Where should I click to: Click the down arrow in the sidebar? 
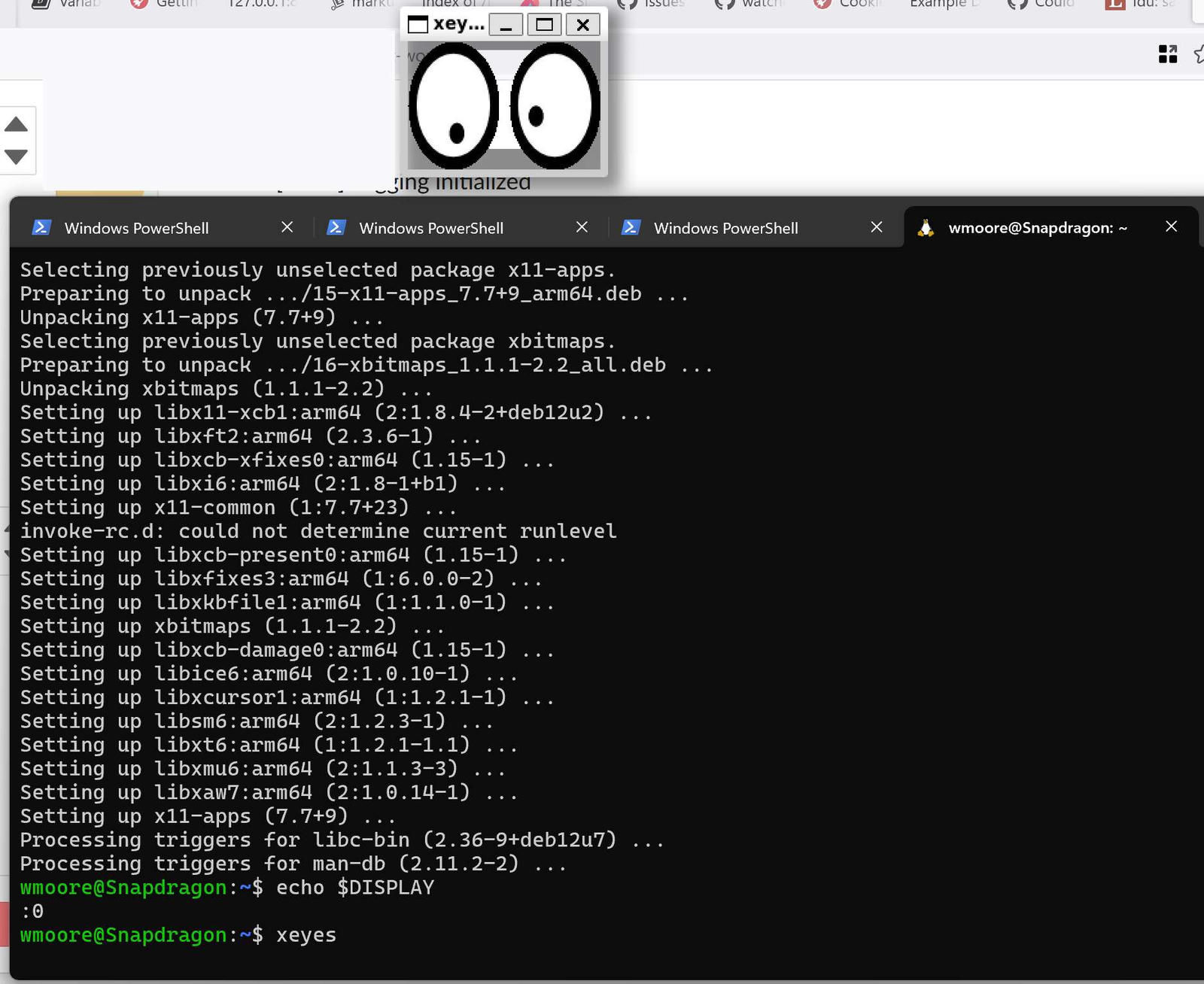coord(16,156)
